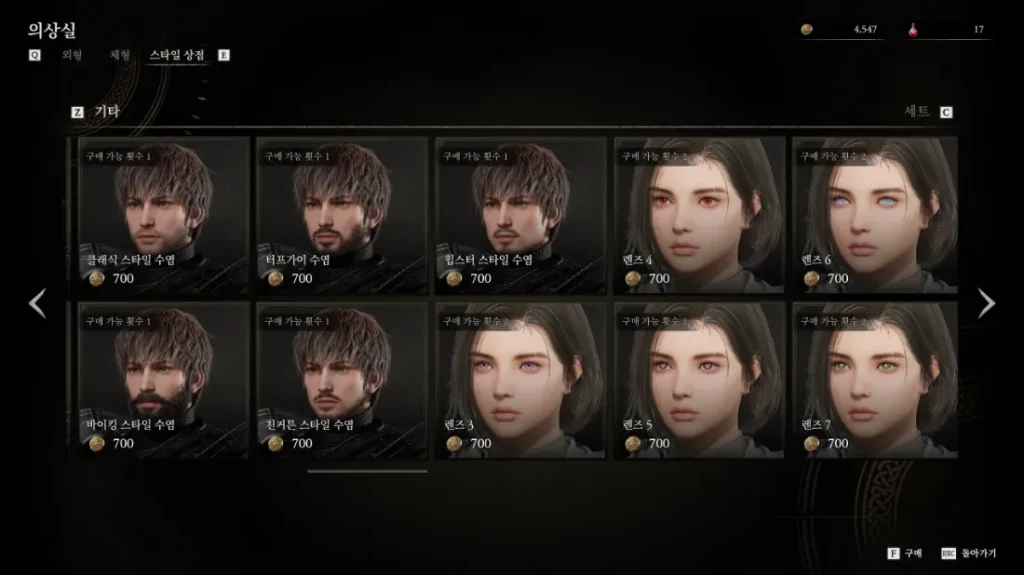
Task: Switch to the 체형 tab
Action: pos(120,56)
